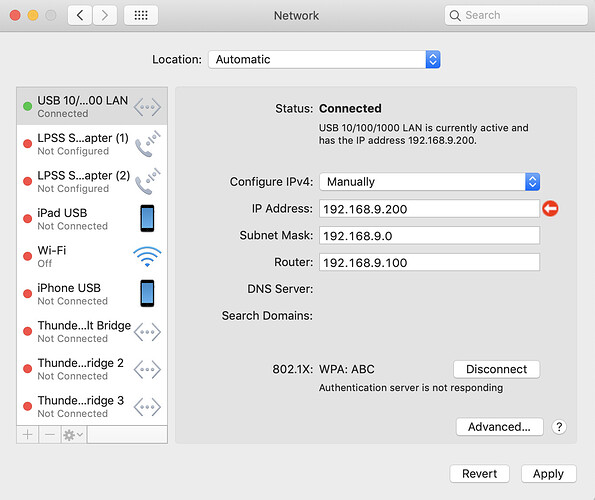The width and height of the screenshot is (595, 500).
Task: Open Advanced network settings
Action: point(499,427)
